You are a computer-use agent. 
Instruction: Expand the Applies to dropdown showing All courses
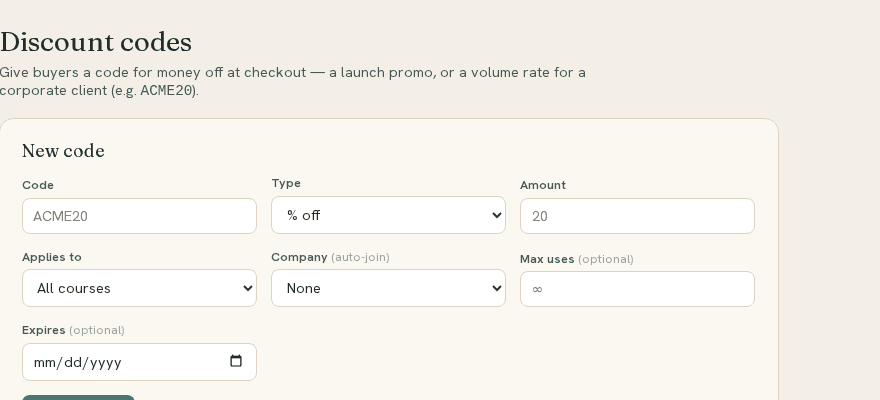click(x=139, y=288)
